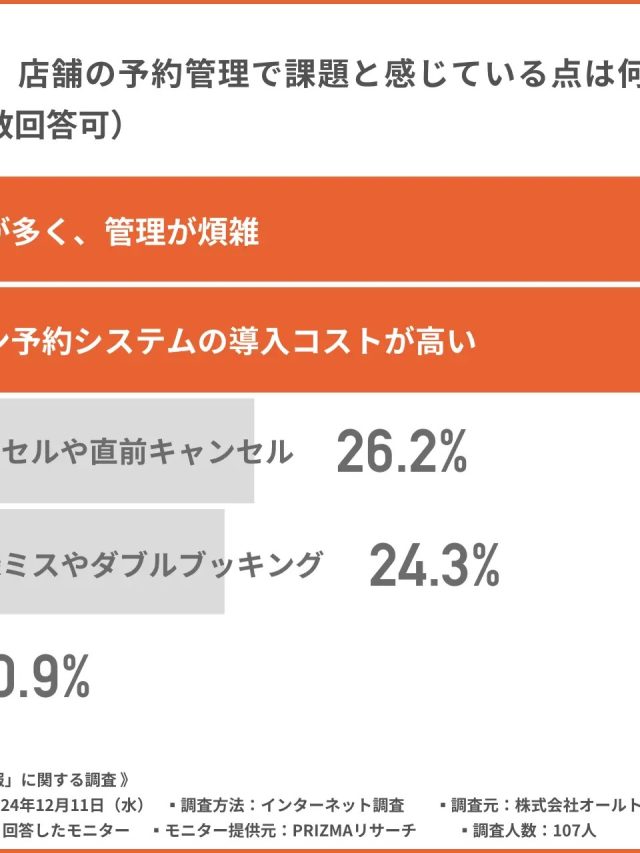Image resolution: width=640 pixels, height=853 pixels.
Task: Click the orange strip at the top edge
Action: coord(320,2)
